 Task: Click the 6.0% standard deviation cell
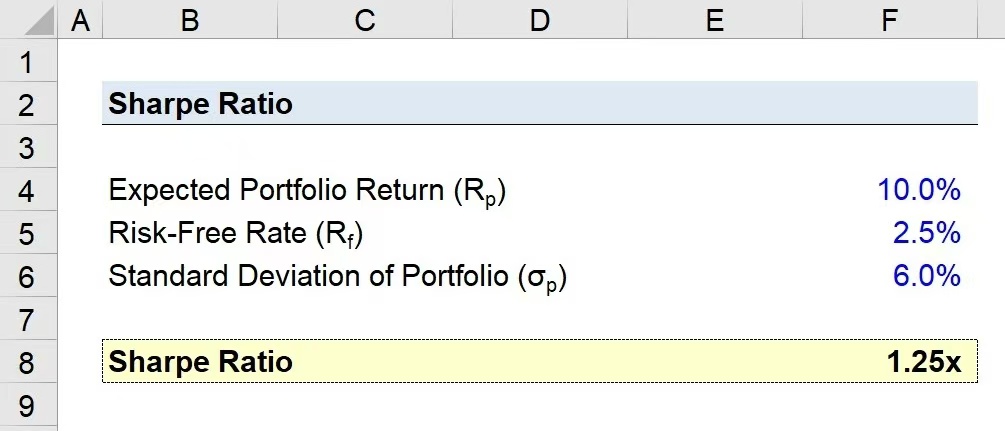pyautogui.click(x=890, y=275)
